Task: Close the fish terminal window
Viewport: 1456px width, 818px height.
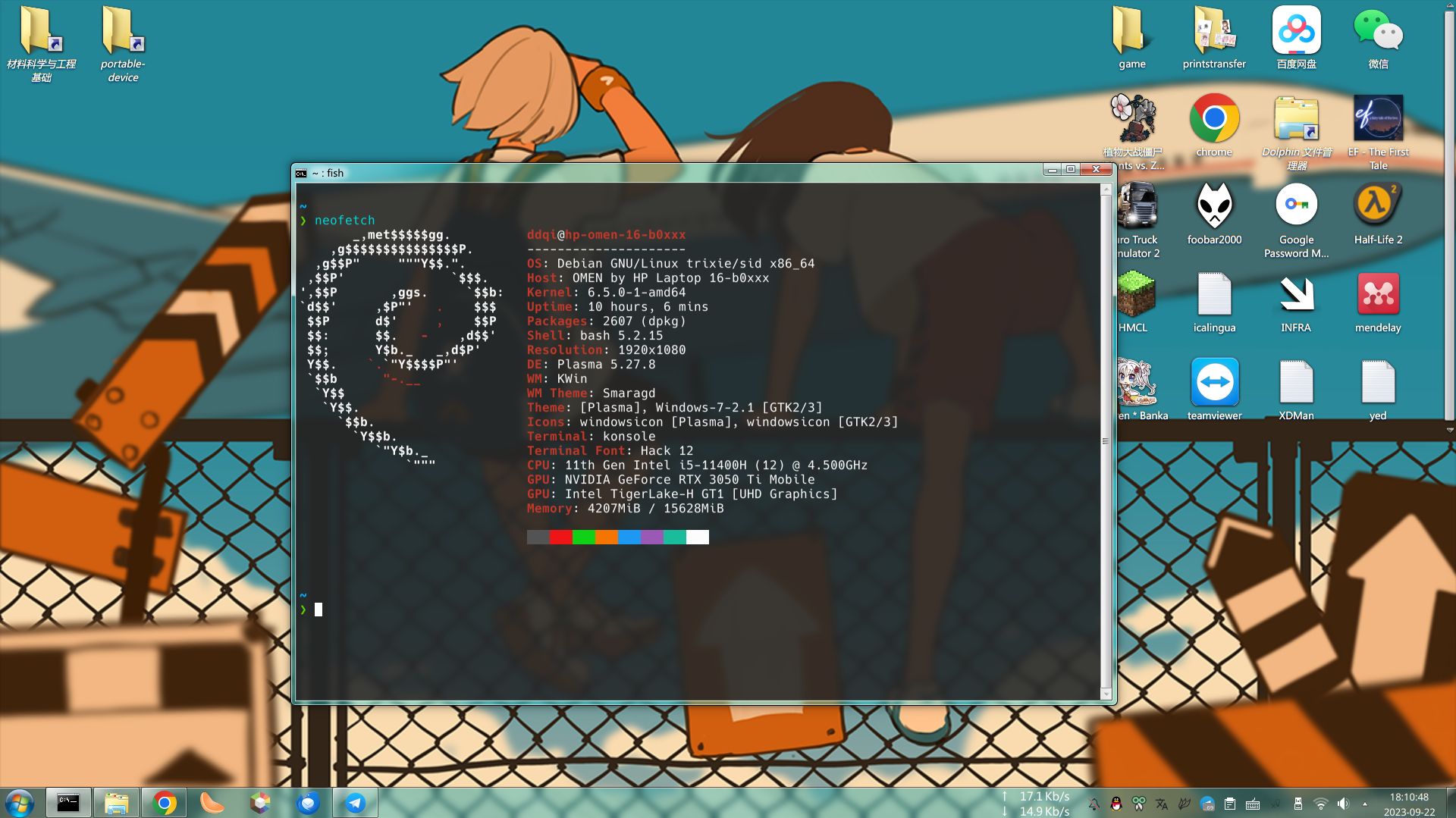Action: [1097, 170]
